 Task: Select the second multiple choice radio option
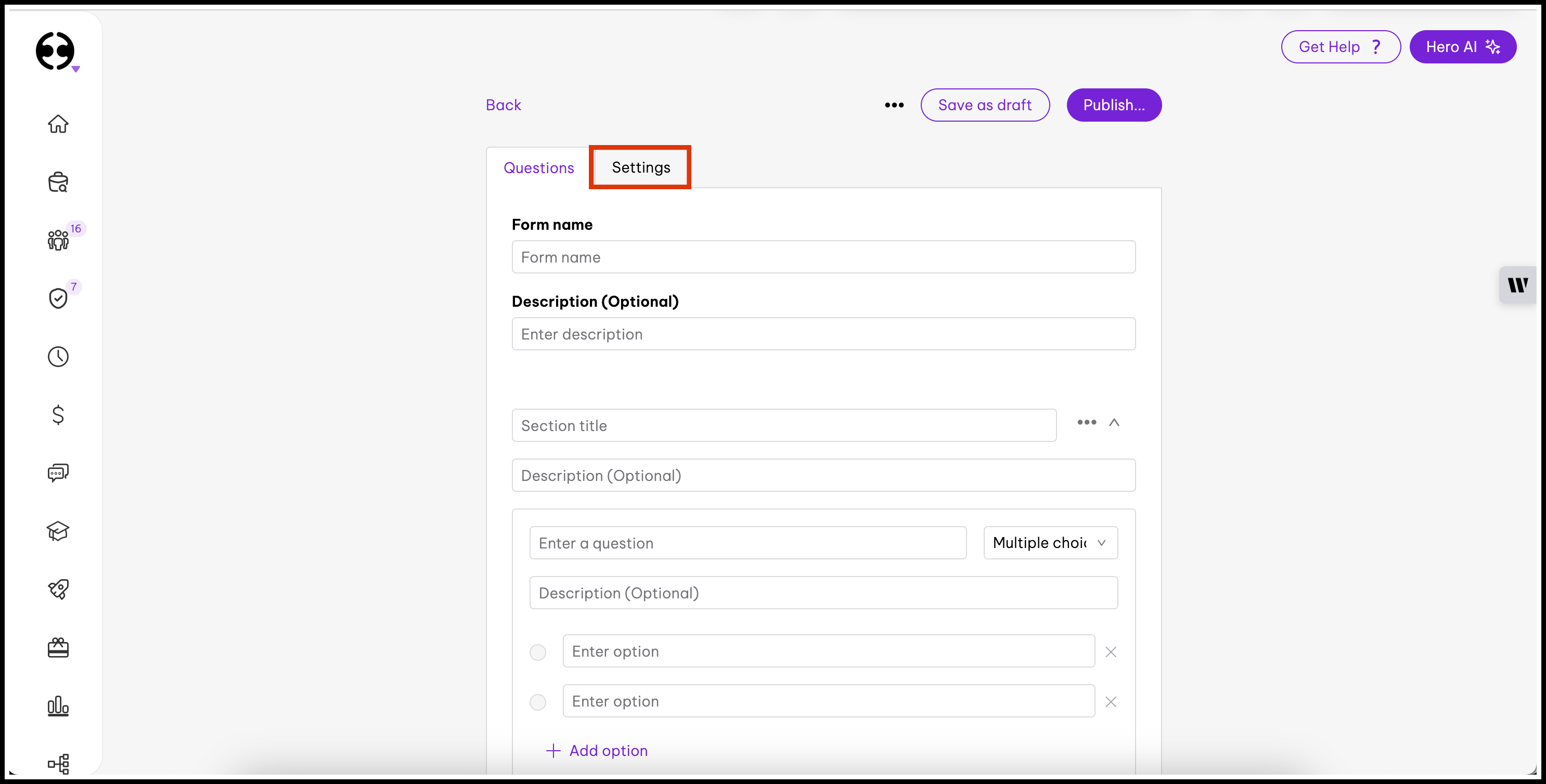pyautogui.click(x=538, y=702)
